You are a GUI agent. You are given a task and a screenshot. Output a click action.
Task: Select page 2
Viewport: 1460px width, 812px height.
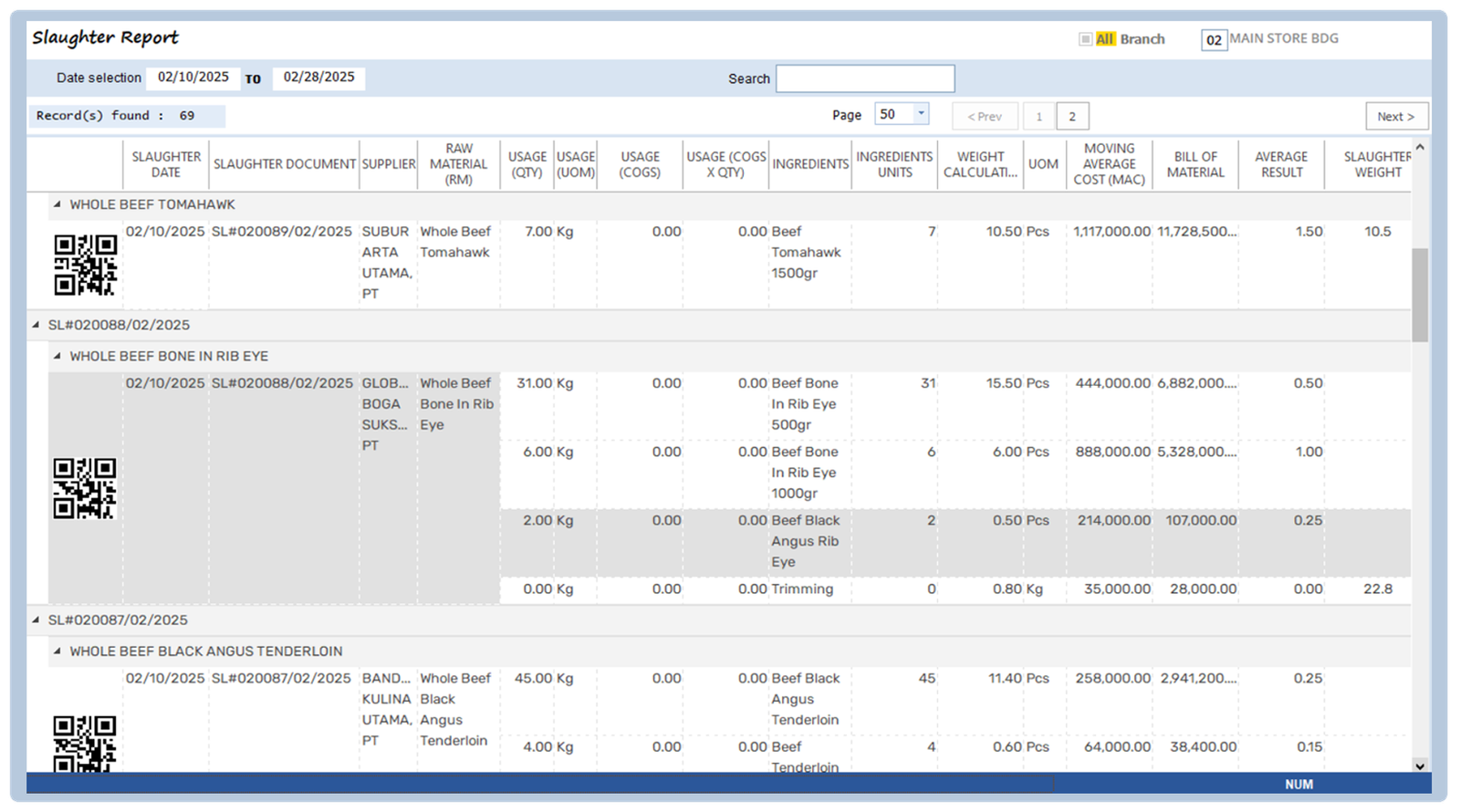(x=1072, y=116)
